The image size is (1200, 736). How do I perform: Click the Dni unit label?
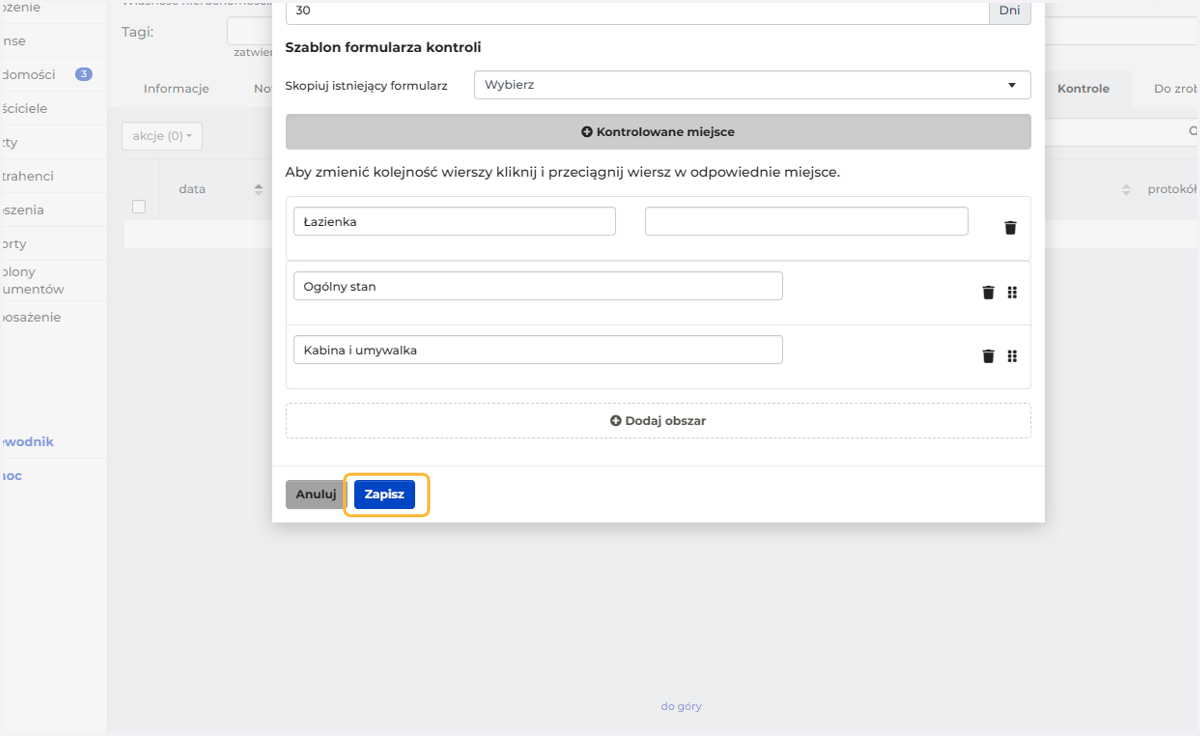coord(1010,11)
